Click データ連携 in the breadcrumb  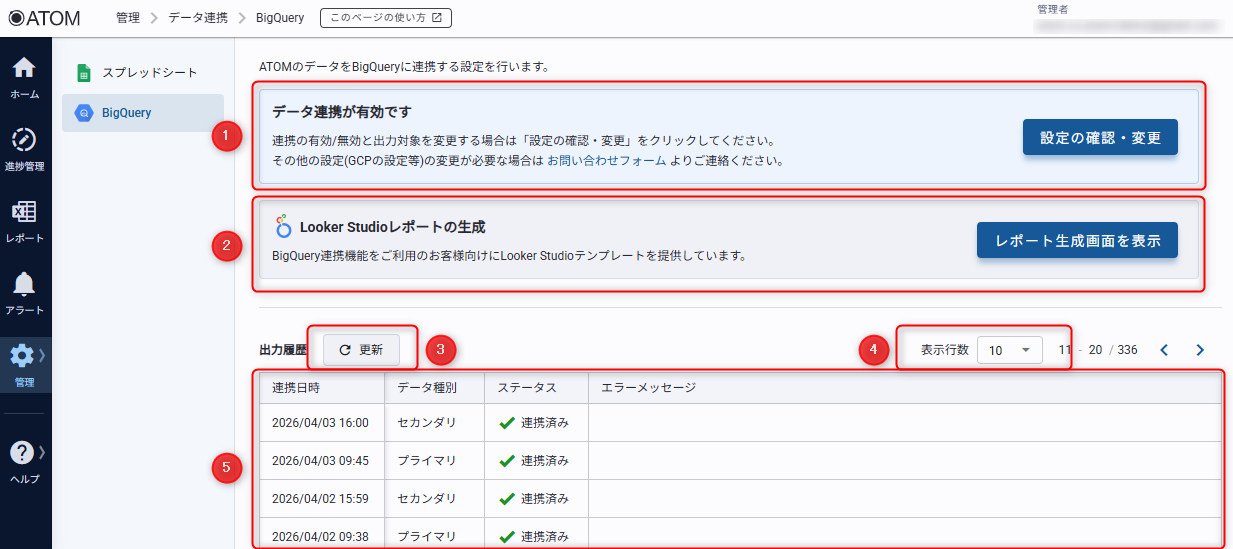(197, 18)
